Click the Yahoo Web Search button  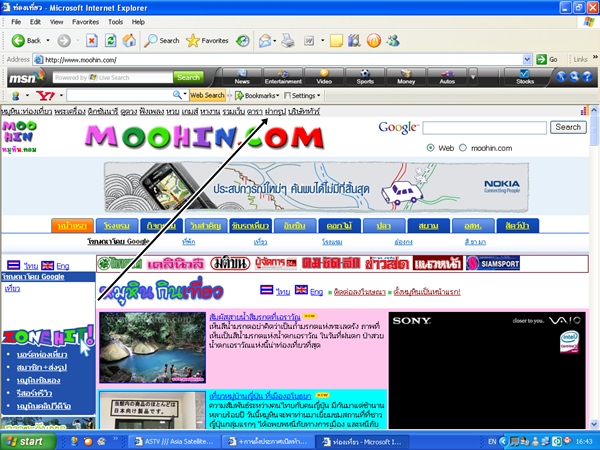[207, 95]
